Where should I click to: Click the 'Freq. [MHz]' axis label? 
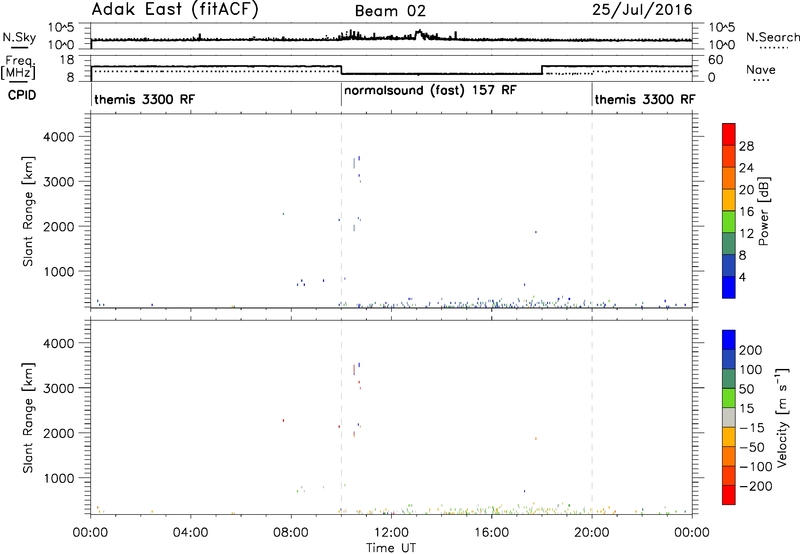tap(18, 68)
